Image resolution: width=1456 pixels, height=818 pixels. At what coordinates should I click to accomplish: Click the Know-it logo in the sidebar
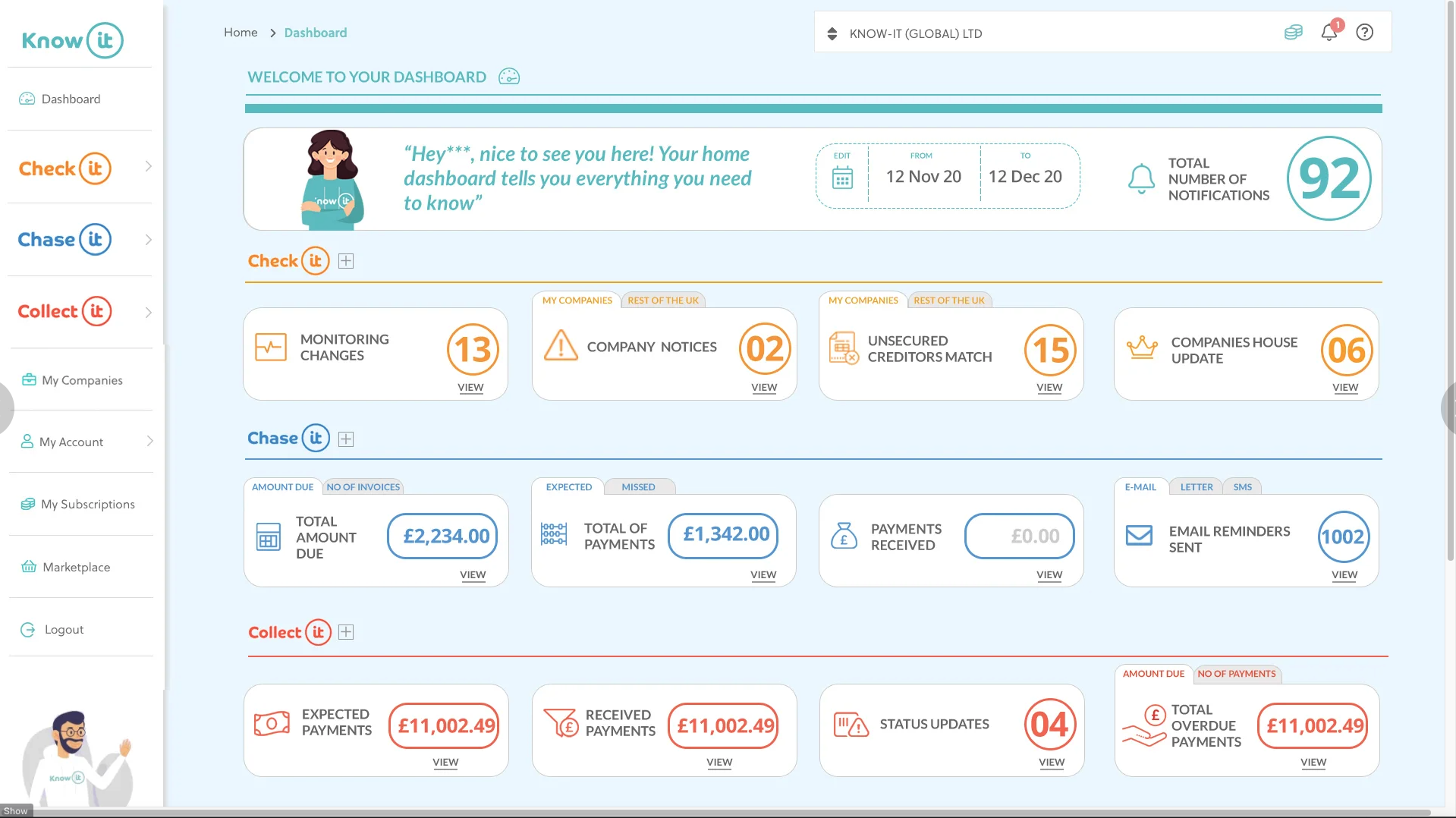click(x=72, y=40)
